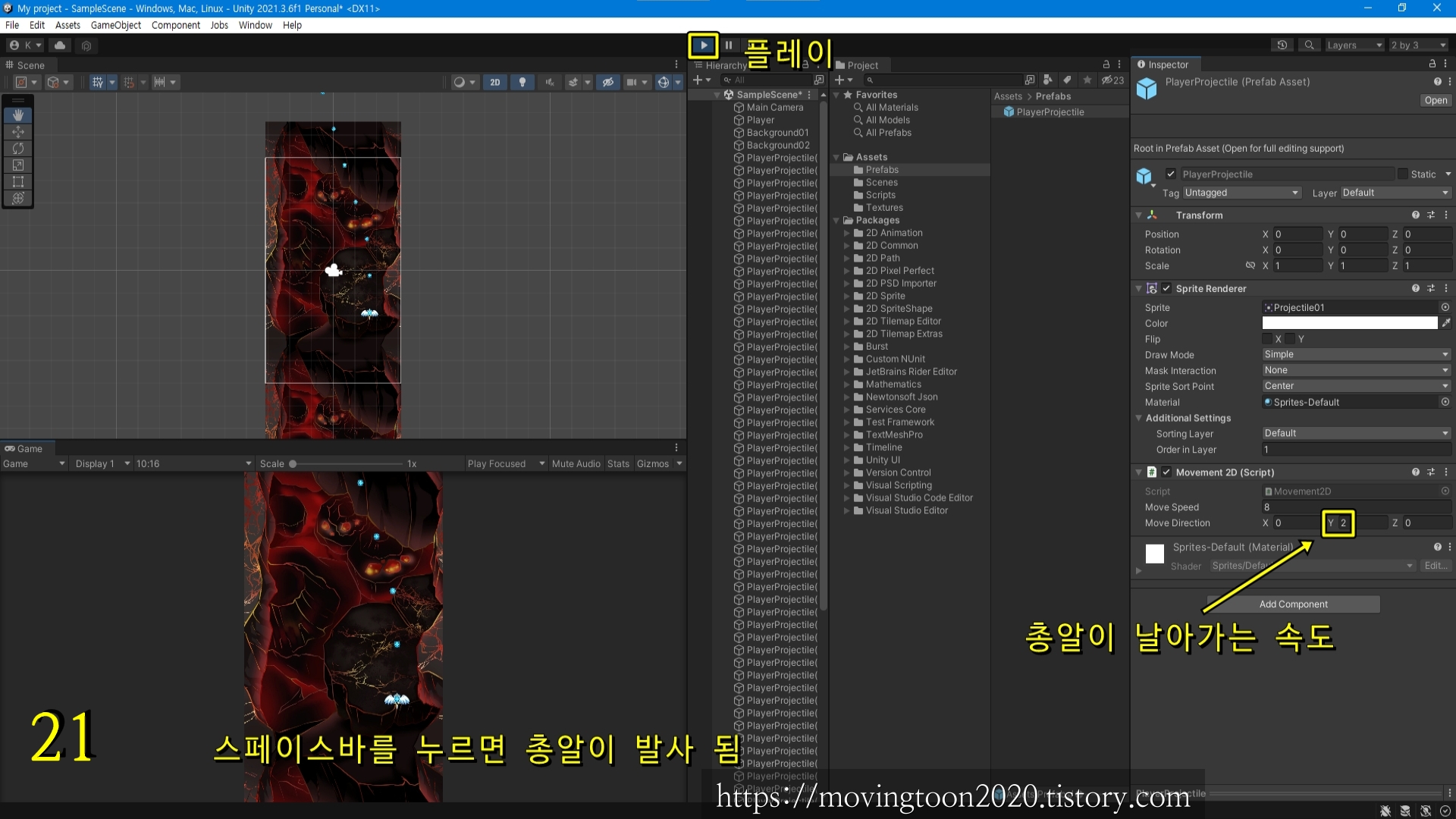Open the Component menu

pyautogui.click(x=176, y=25)
